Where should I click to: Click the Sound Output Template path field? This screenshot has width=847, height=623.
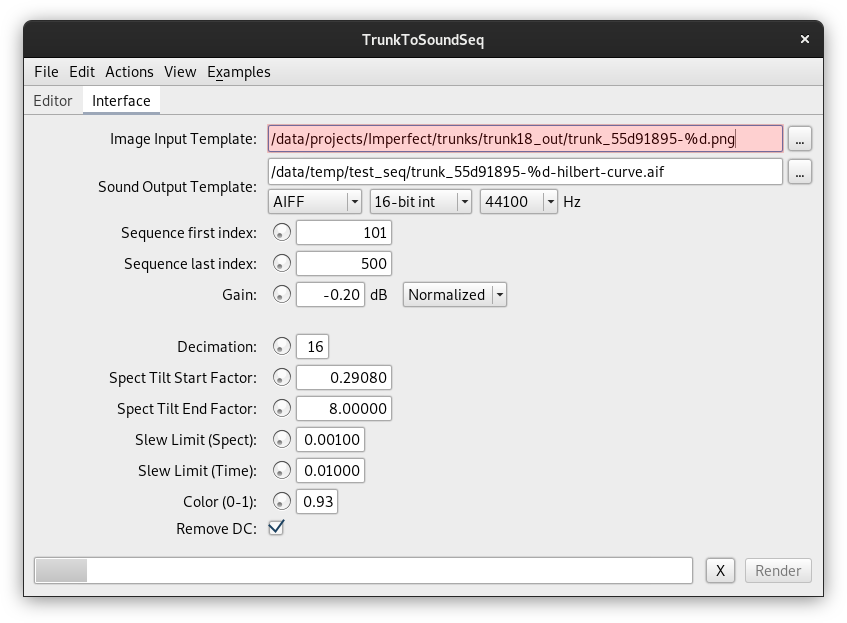point(525,172)
